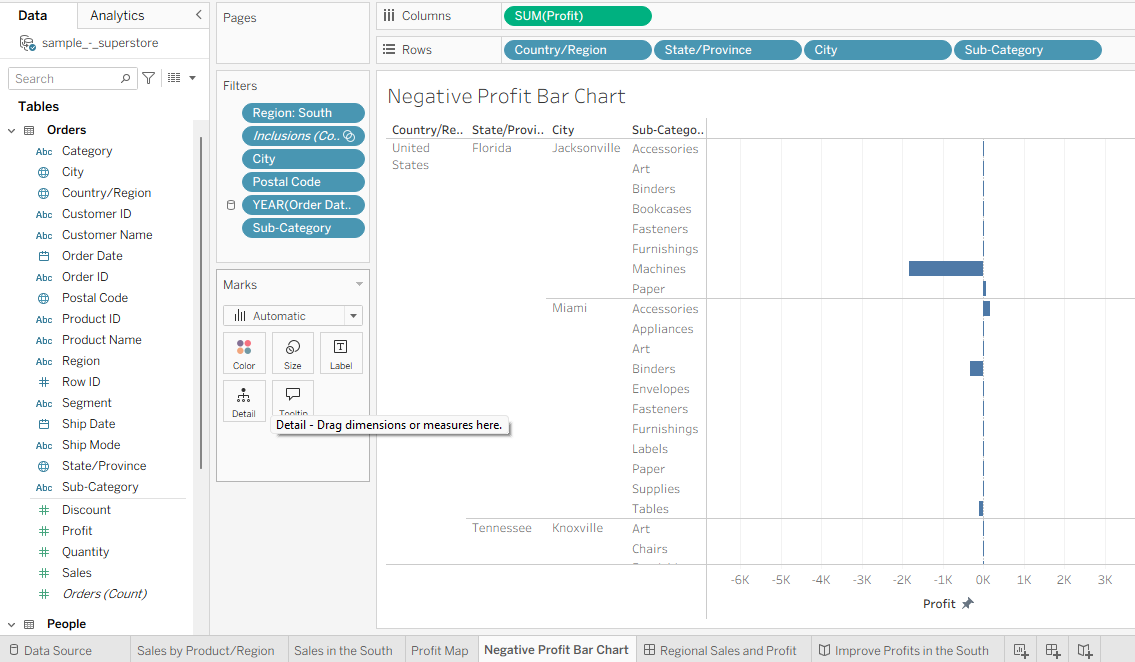
Task: Click the globe icon beside City field
Action: [44, 172]
